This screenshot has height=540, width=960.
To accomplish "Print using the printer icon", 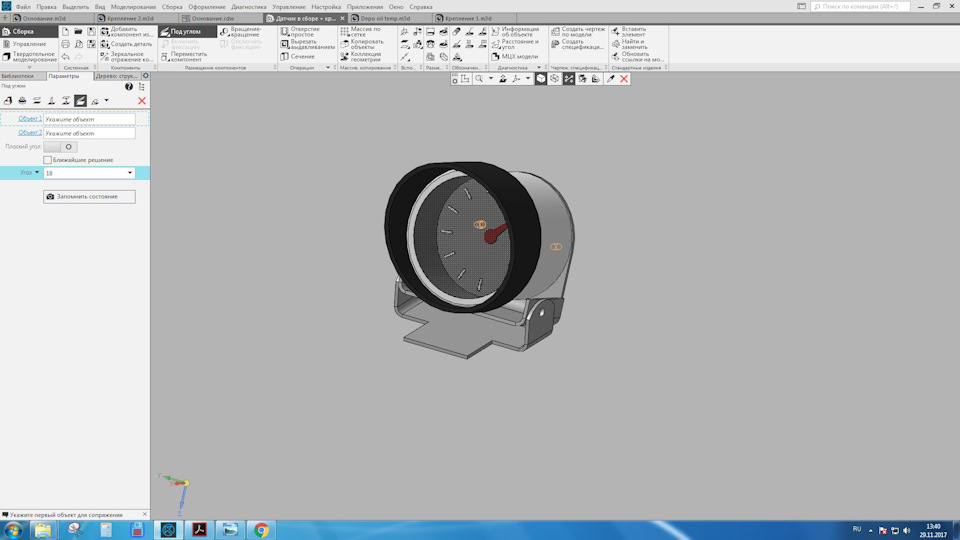I will 66,44.
